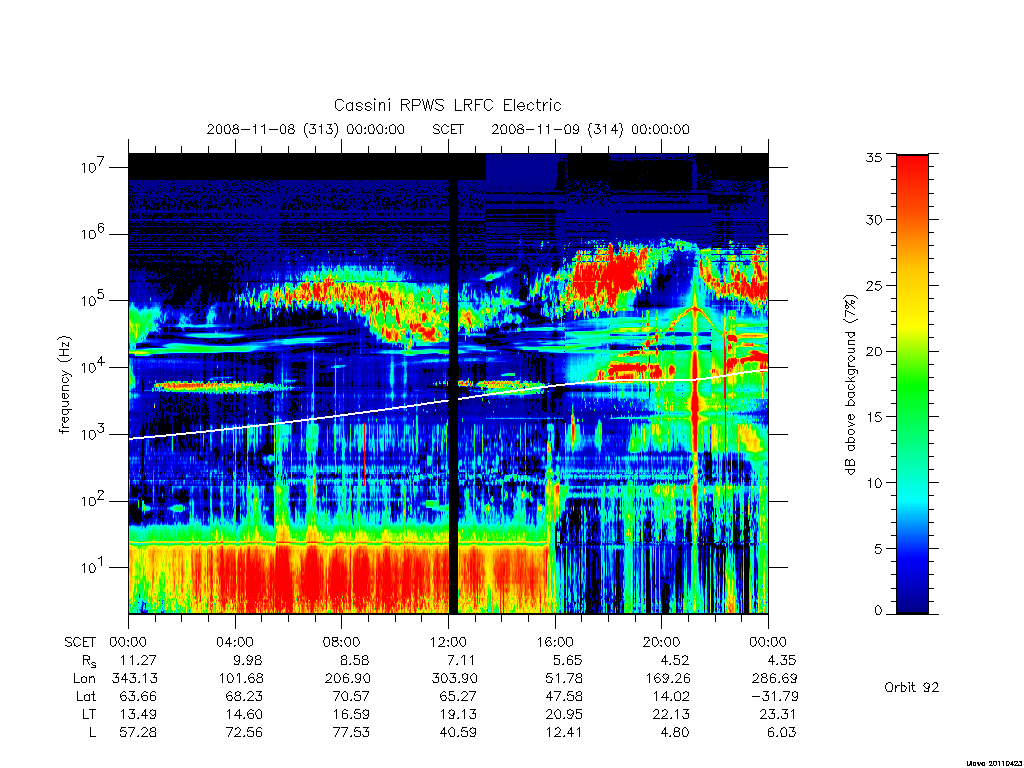The image size is (1024, 768).
Task: Click the LT row label
Action: pos(89,714)
